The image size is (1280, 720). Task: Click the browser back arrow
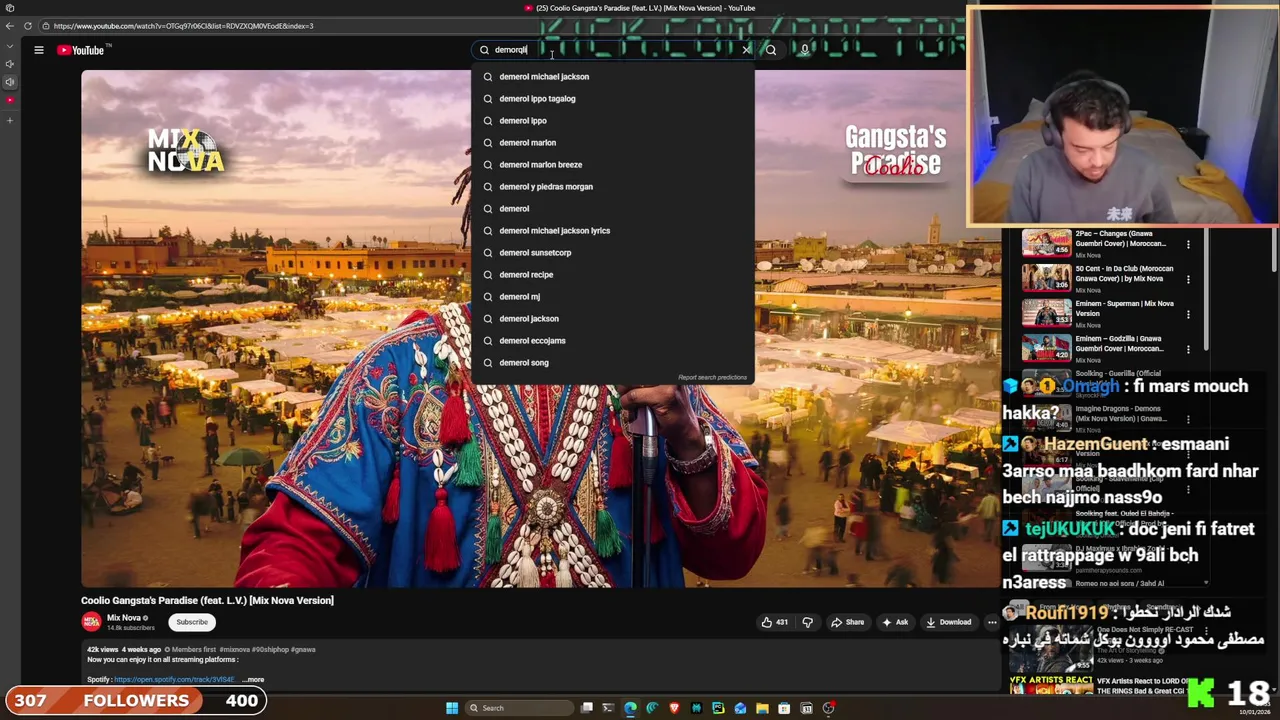tap(9, 26)
